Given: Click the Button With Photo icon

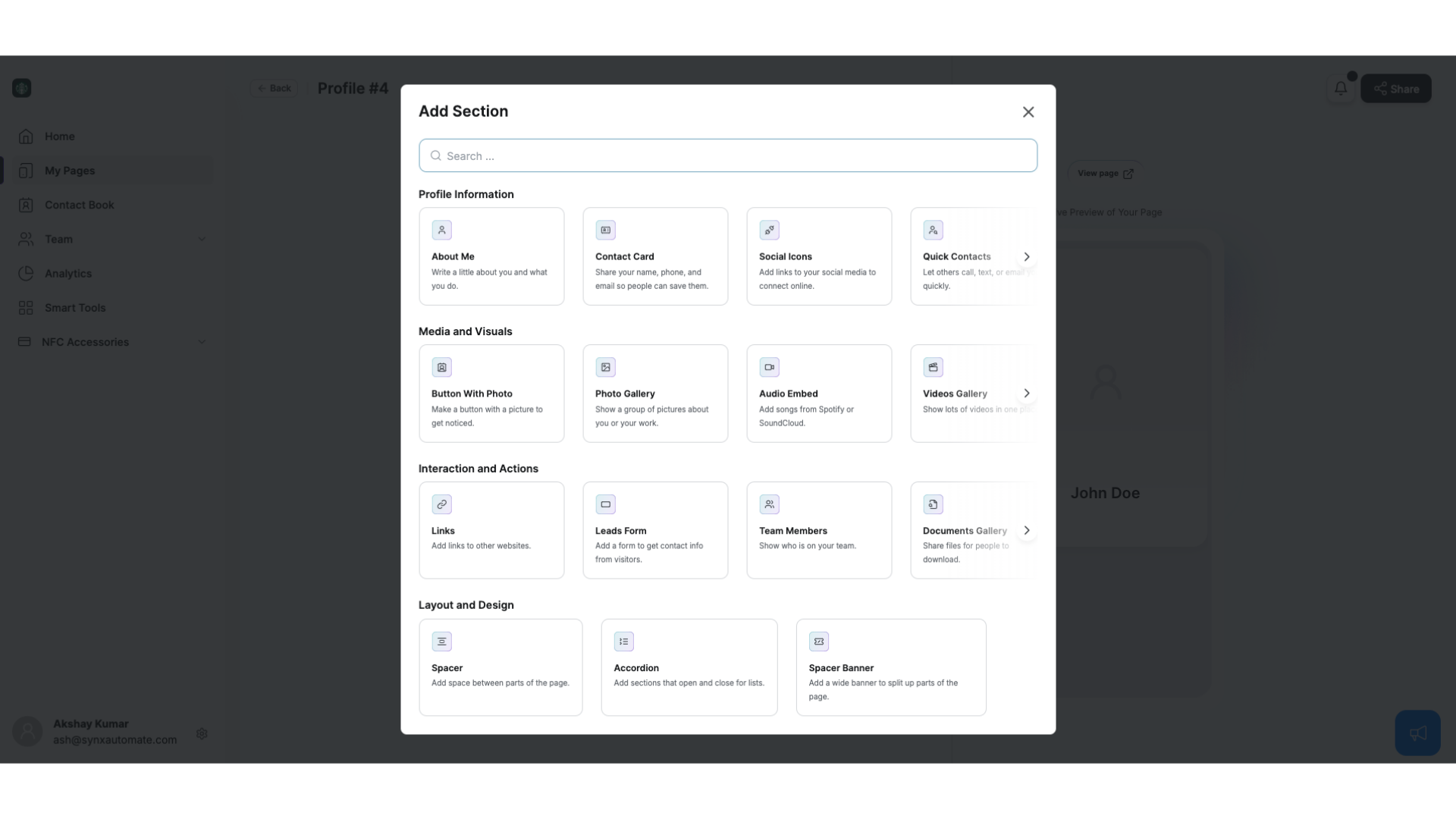Looking at the screenshot, I should [442, 367].
